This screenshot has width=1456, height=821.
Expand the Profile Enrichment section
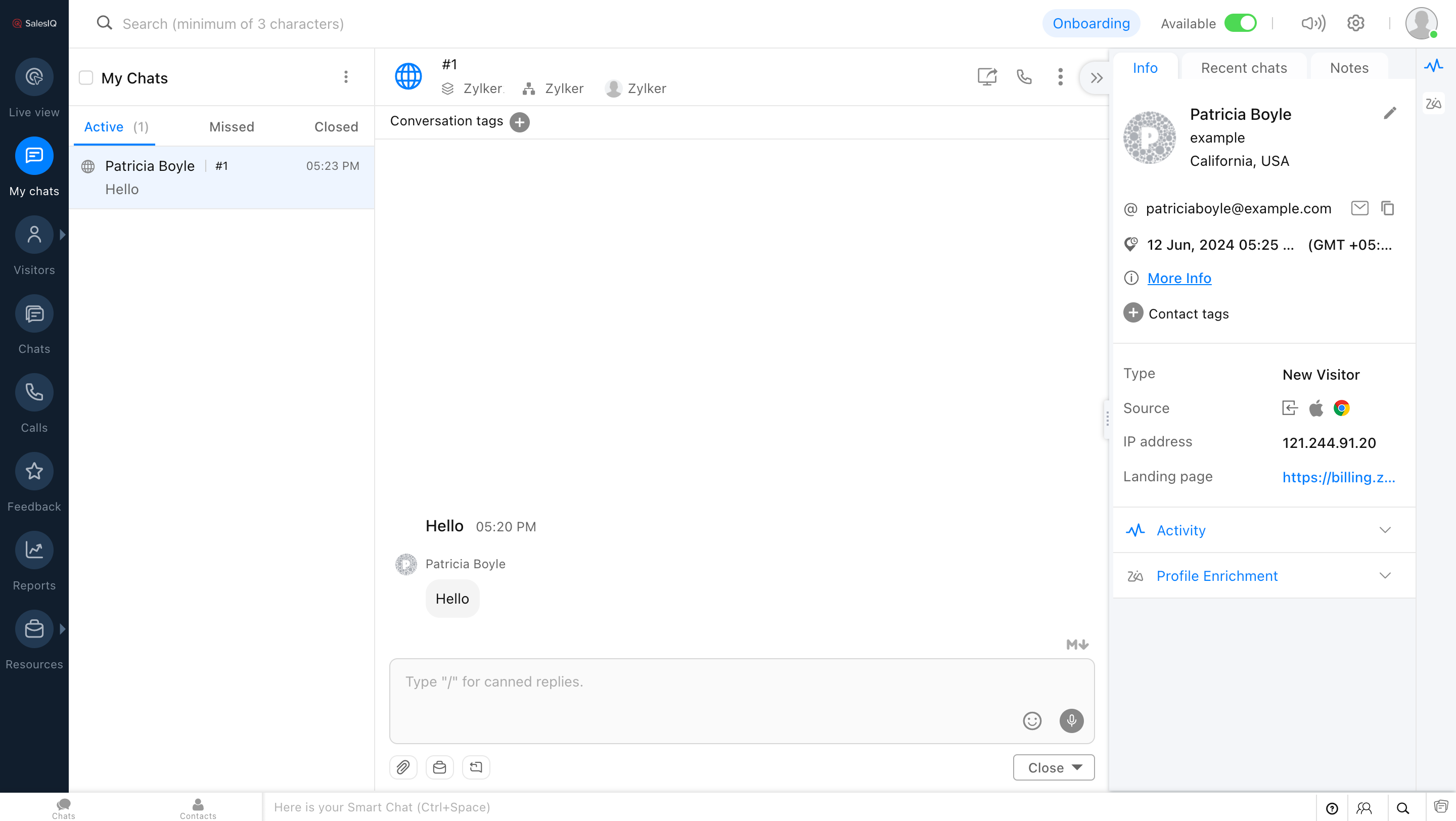1385,575
